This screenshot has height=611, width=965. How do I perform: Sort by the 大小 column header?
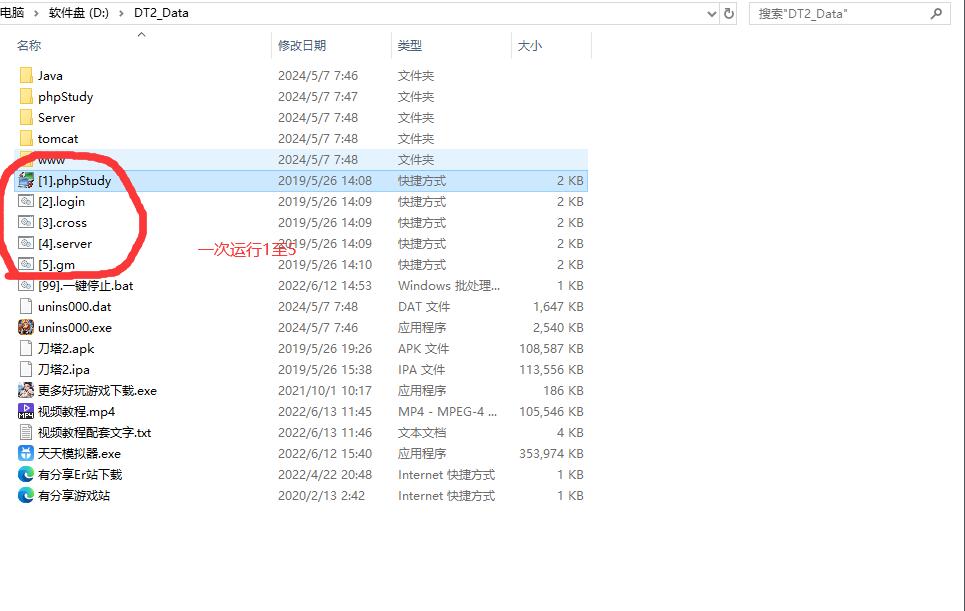coord(529,46)
